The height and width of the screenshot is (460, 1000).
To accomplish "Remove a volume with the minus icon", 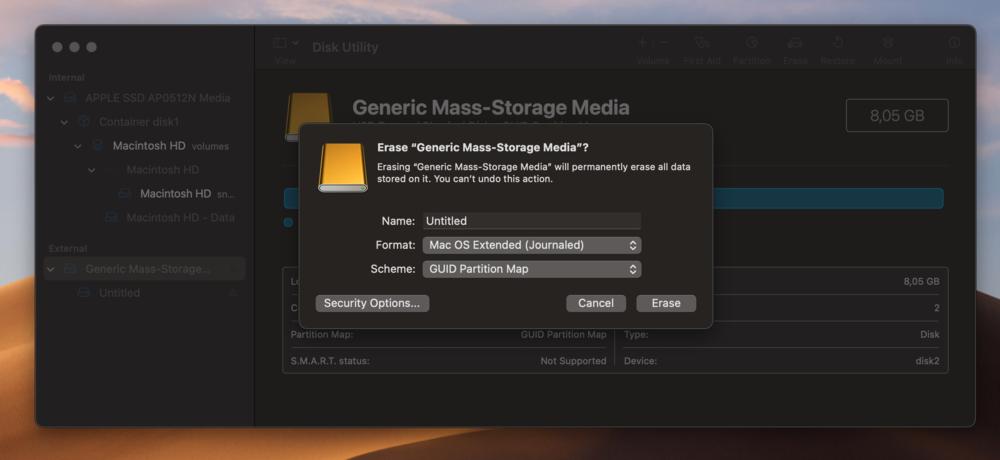I will [664, 43].
